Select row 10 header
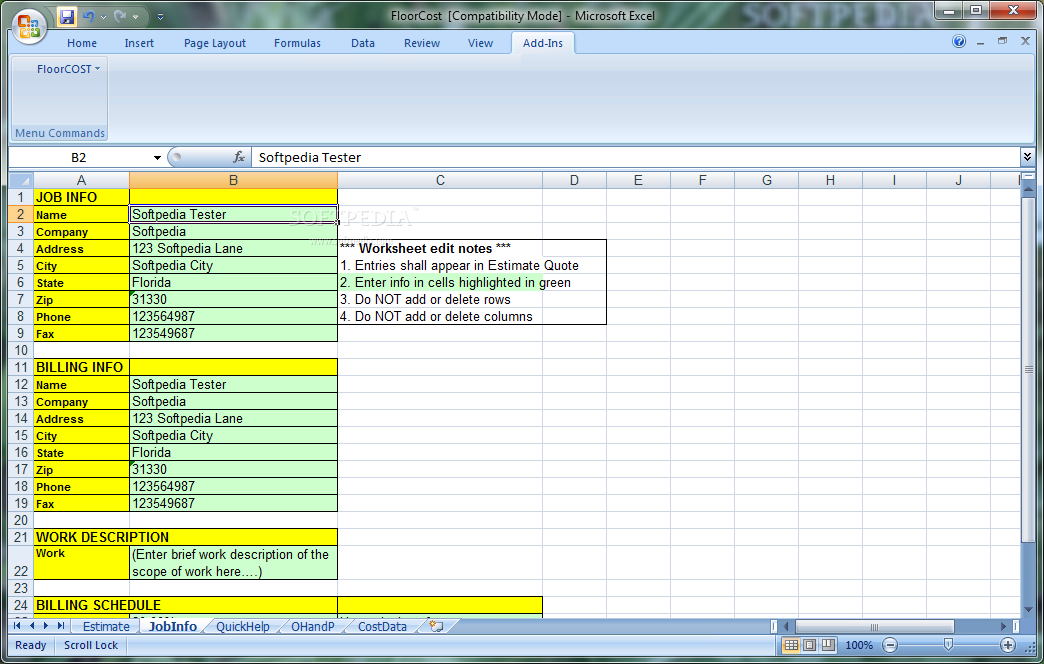Viewport: 1044px width, 664px height. pos(21,350)
